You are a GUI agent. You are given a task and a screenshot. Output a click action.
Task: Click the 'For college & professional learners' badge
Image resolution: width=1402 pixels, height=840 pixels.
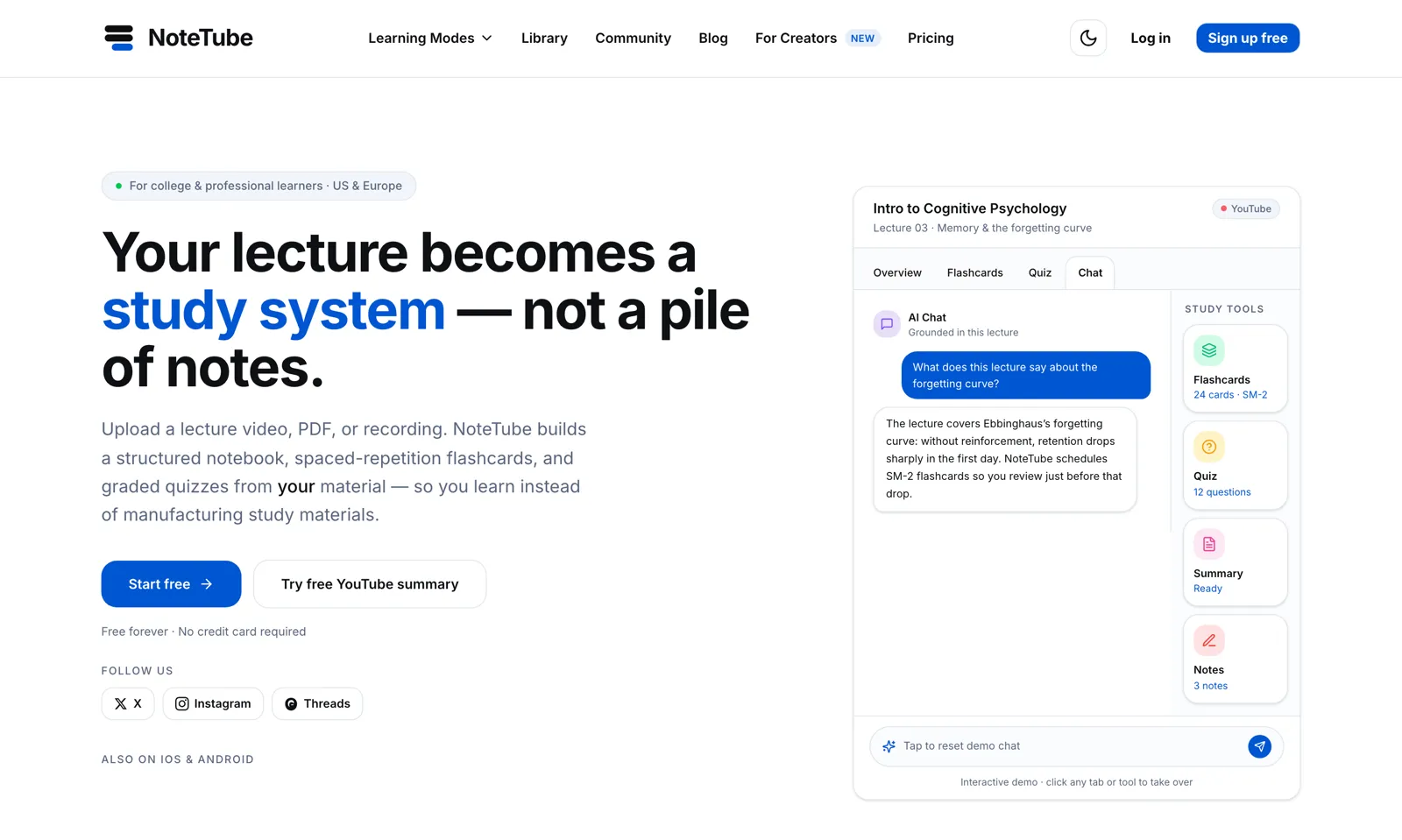pyautogui.click(x=258, y=186)
